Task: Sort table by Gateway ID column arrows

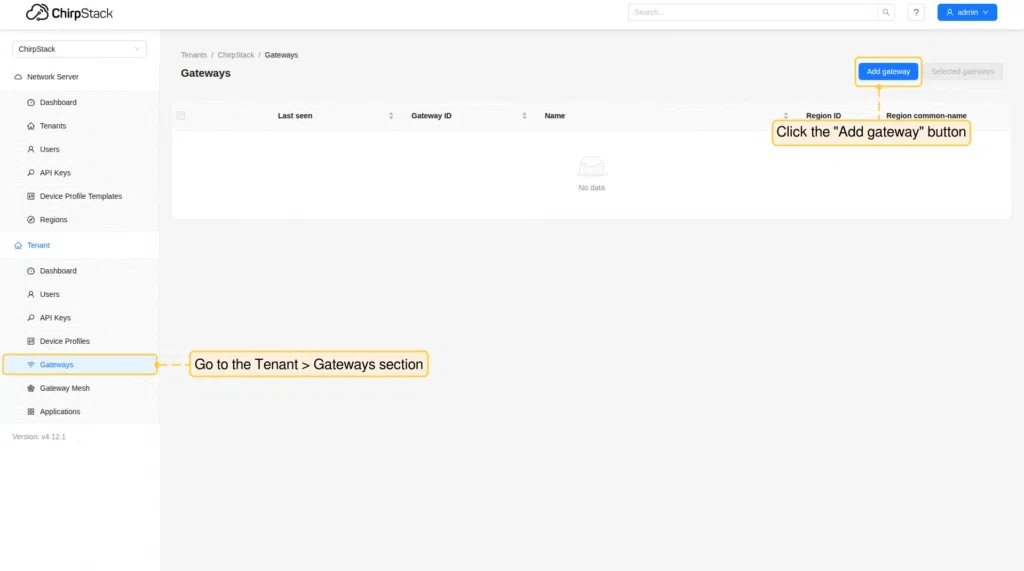Action: tap(524, 116)
